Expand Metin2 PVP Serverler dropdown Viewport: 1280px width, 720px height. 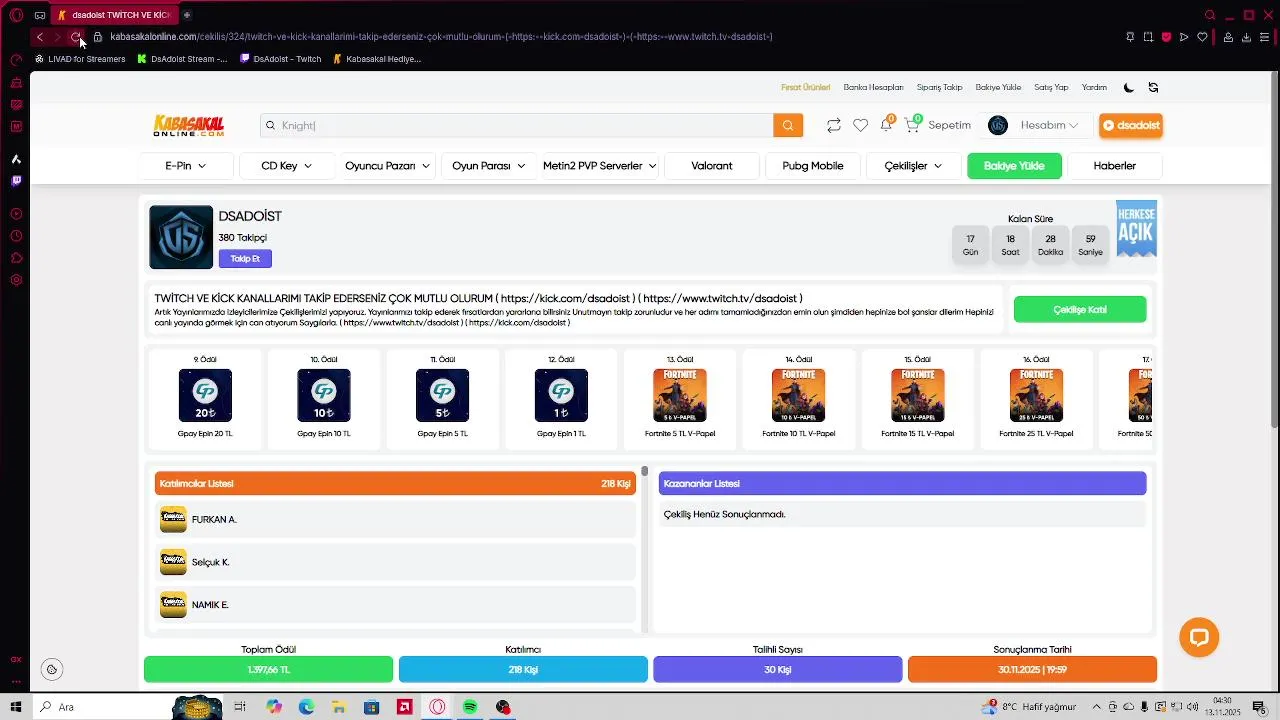click(x=600, y=166)
